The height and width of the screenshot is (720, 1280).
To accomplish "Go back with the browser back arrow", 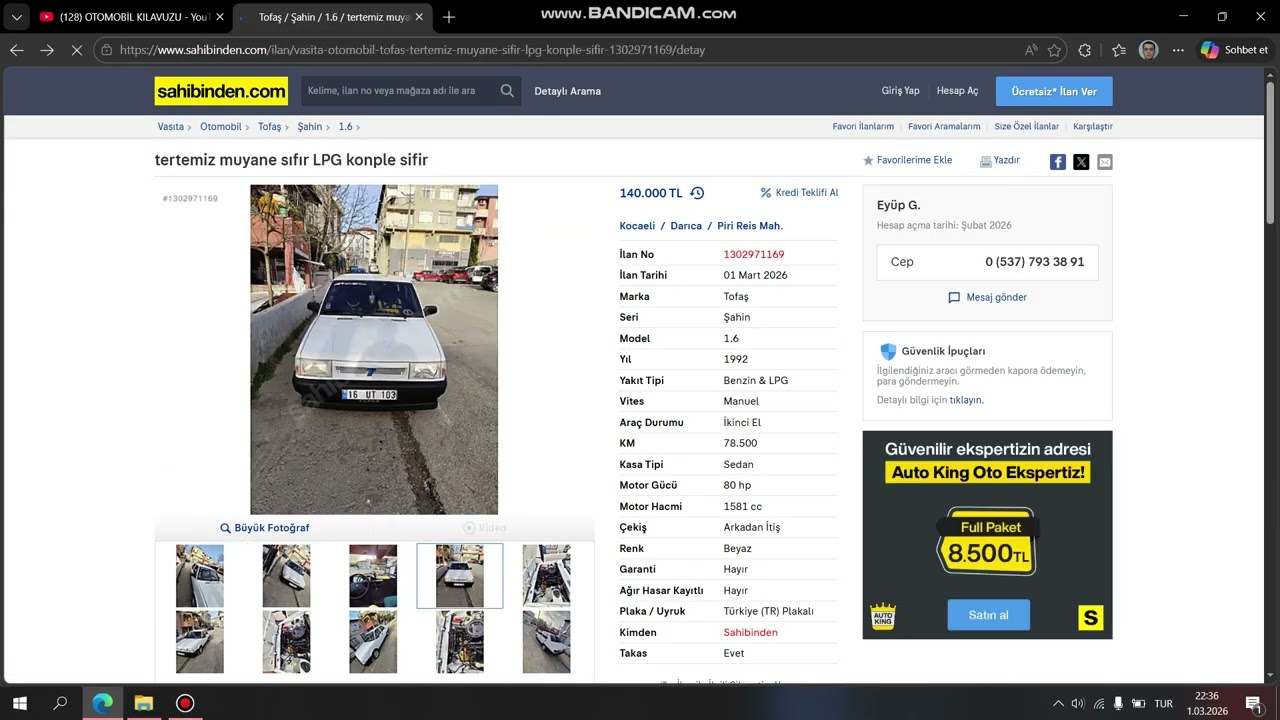I will click(x=17, y=50).
